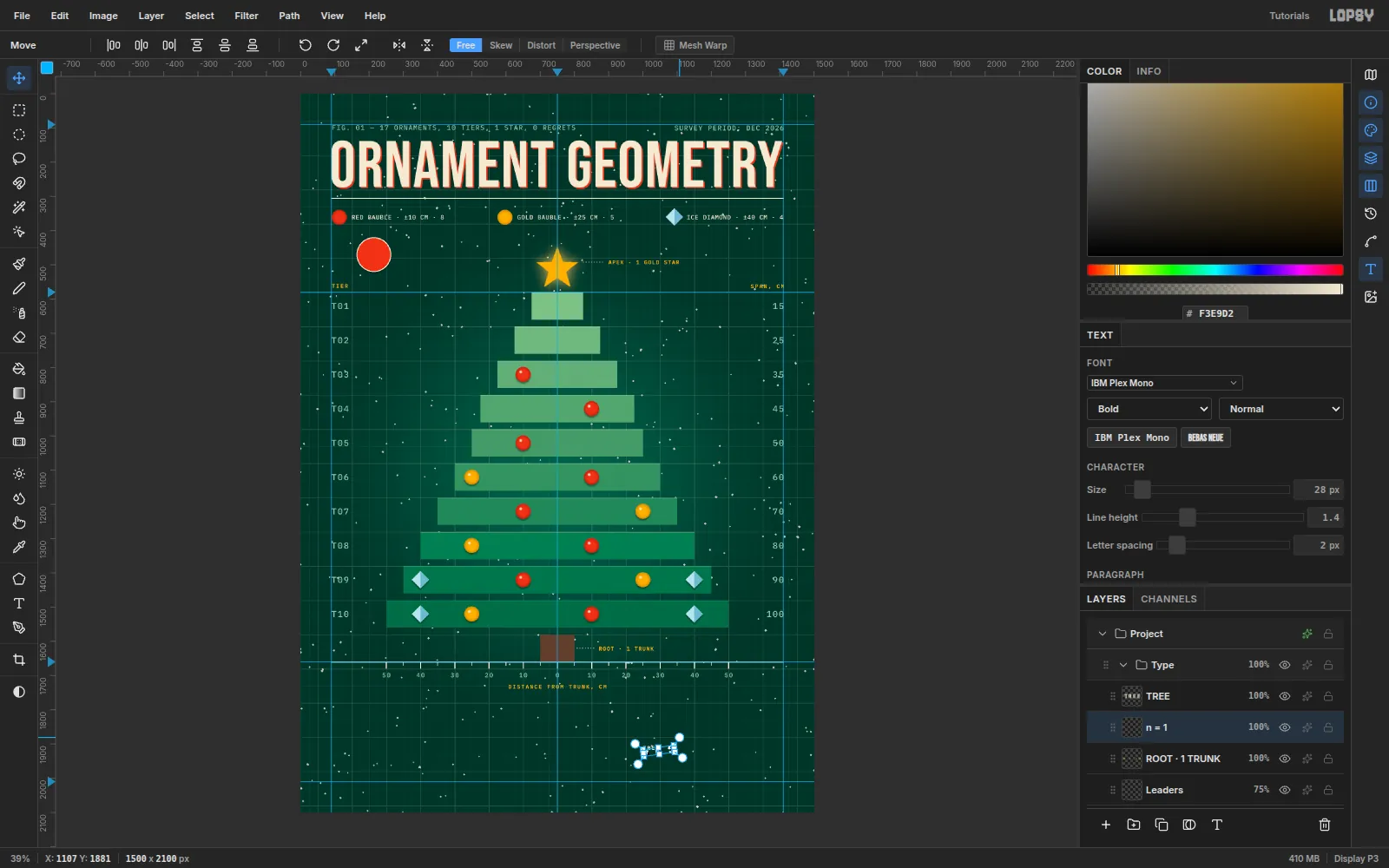Select the Move tool in the toolbox

coord(18,78)
